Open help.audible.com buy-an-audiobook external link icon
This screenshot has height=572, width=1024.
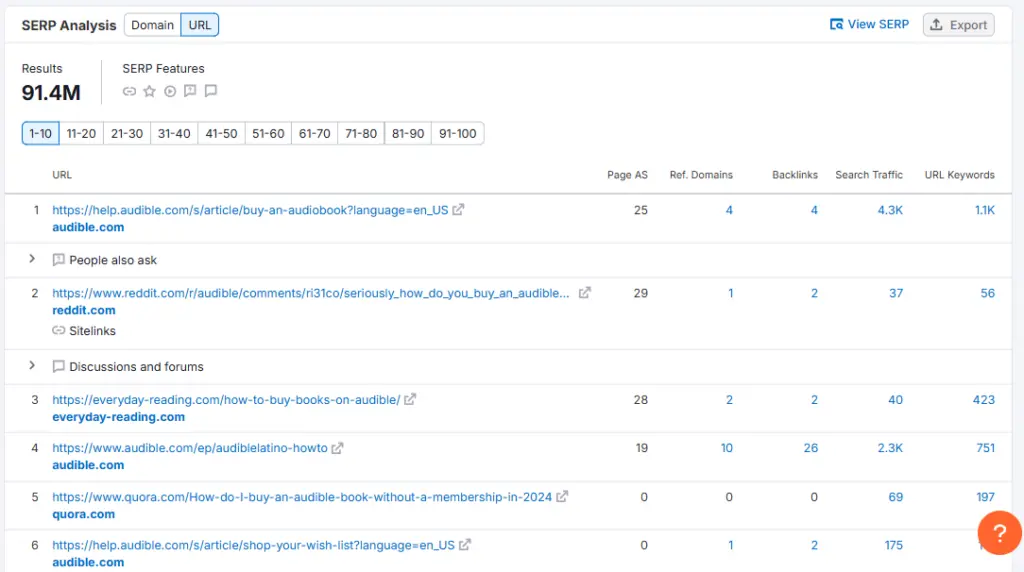[458, 210]
